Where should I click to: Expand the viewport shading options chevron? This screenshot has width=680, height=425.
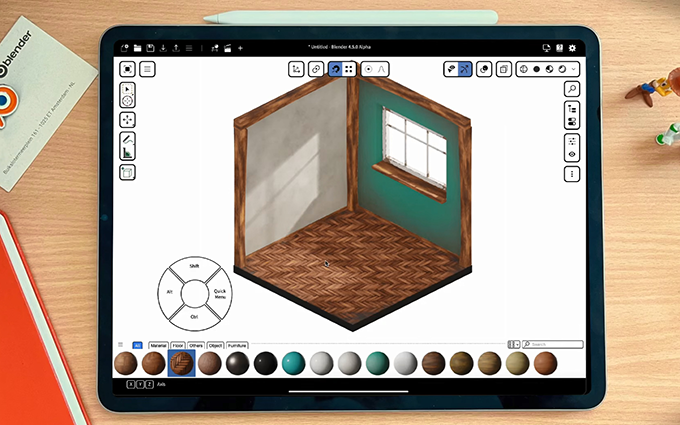(x=573, y=69)
